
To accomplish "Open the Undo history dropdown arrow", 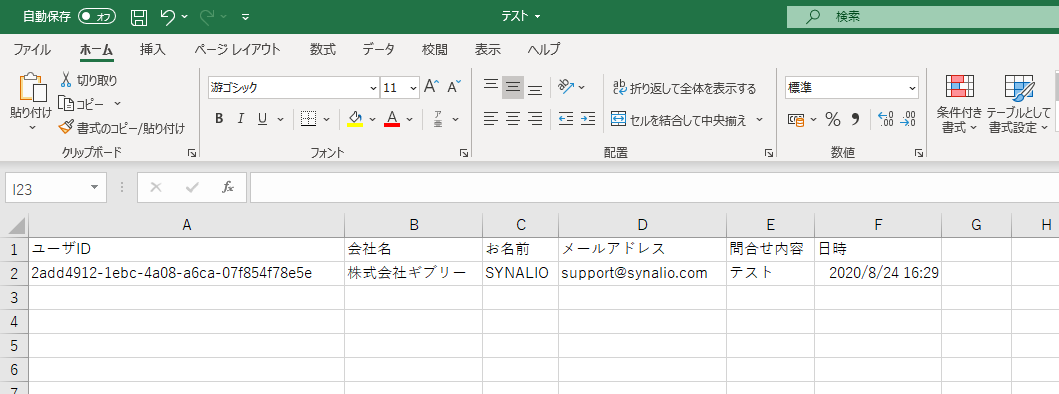I will [x=184, y=16].
